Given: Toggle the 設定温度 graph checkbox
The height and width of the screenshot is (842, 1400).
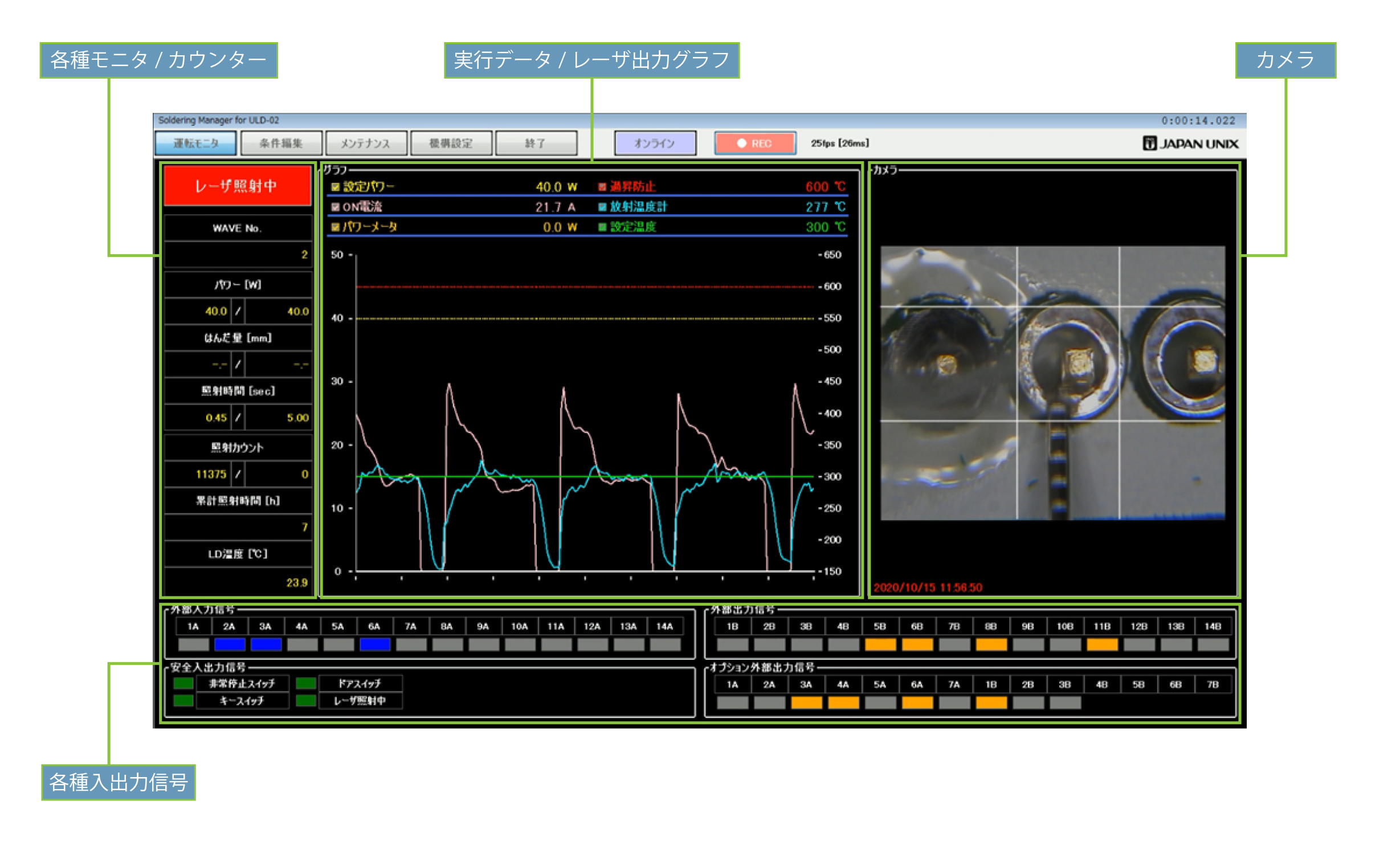Looking at the screenshot, I should click(602, 227).
